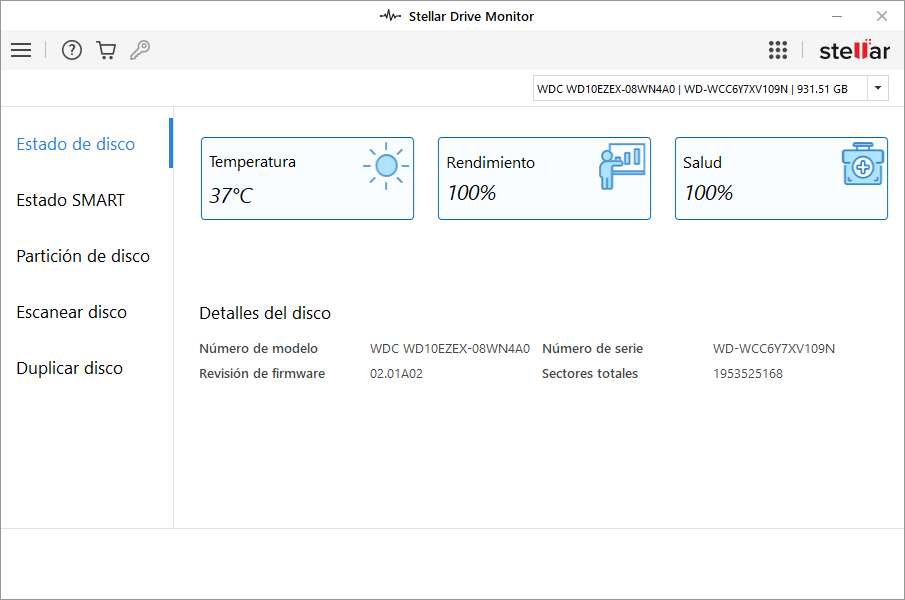Image resolution: width=905 pixels, height=600 pixels.
Task: Click the sun temperature icon
Action: coord(385,165)
